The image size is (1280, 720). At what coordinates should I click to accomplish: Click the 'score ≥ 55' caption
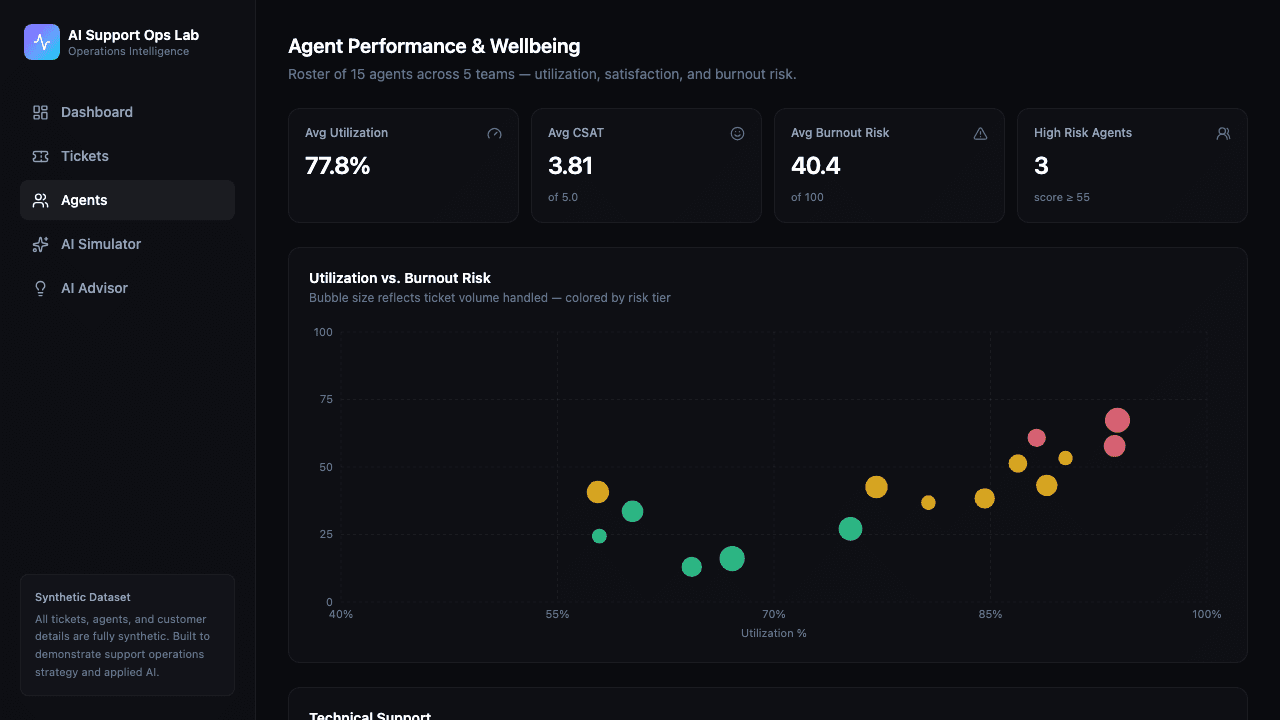1062,197
